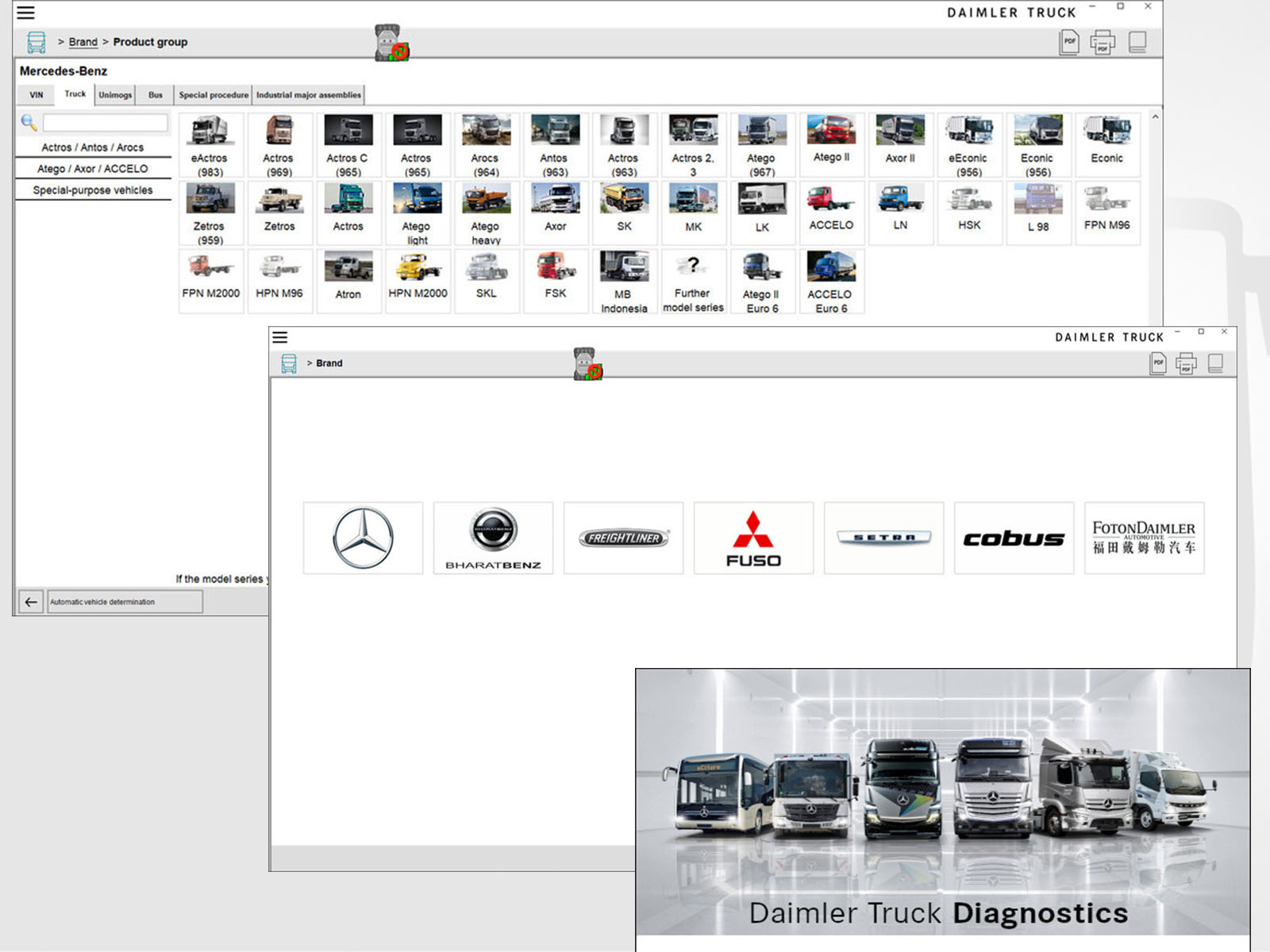Click print PDF icon in Product group window

pos(1103,42)
